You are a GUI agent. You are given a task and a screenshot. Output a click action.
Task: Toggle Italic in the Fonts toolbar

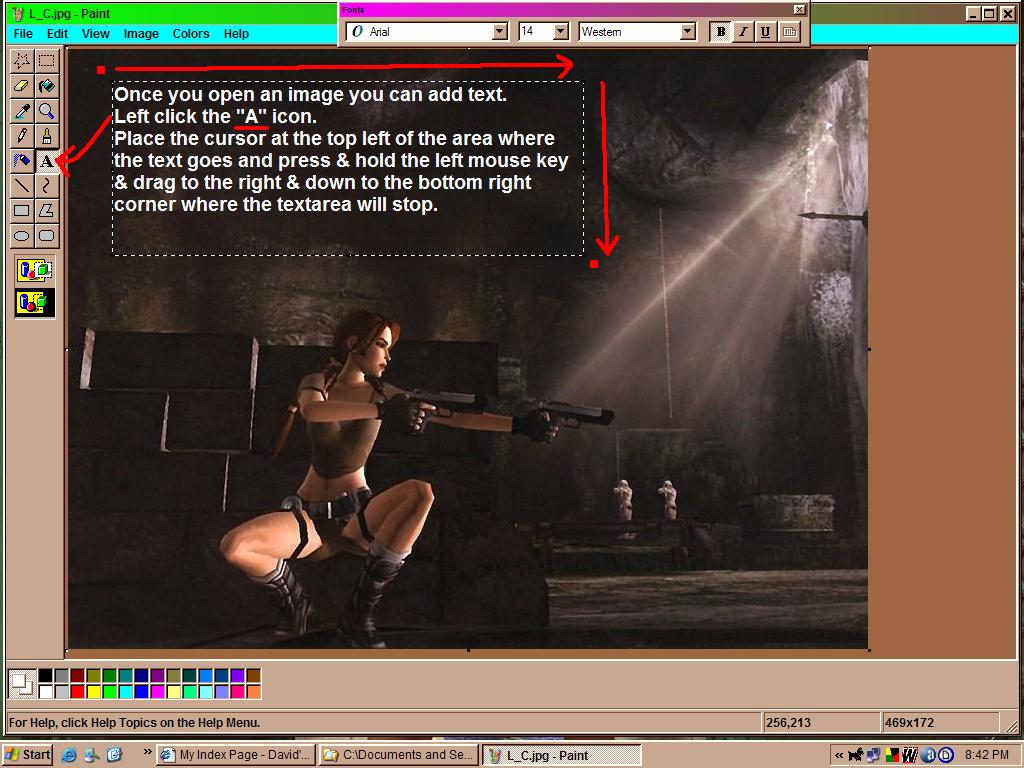(743, 32)
